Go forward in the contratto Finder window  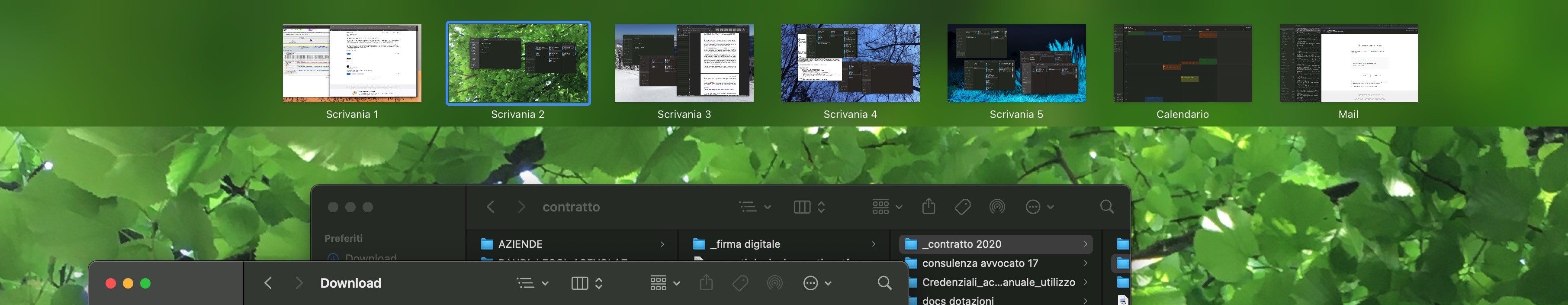(521, 207)
